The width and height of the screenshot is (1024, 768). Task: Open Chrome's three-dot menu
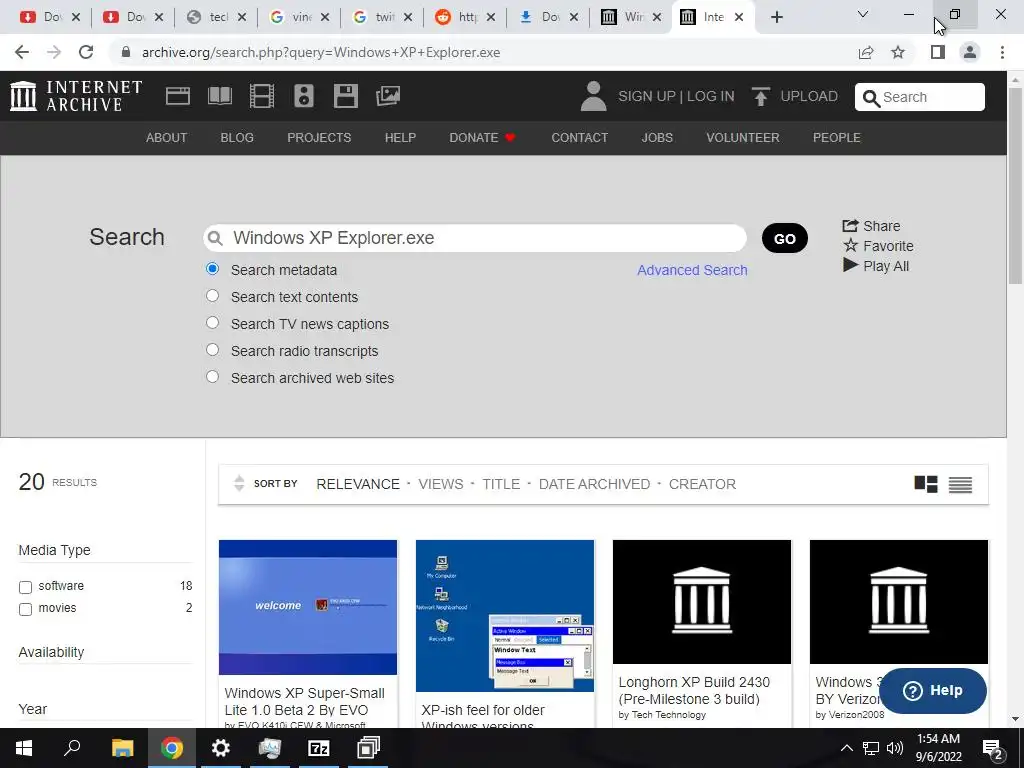1002,52
